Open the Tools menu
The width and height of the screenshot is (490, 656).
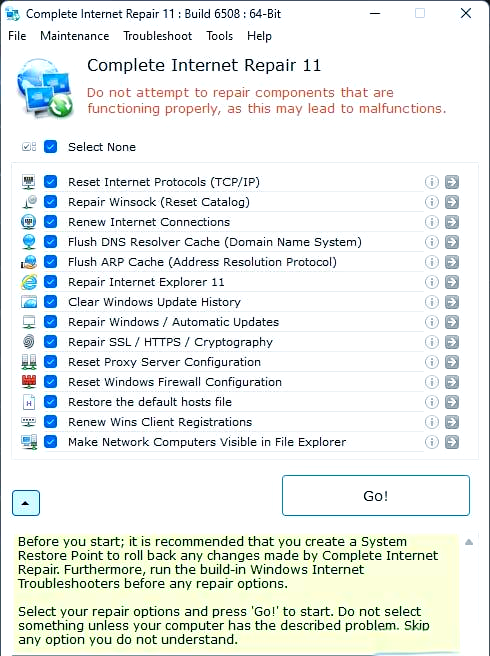219,36
